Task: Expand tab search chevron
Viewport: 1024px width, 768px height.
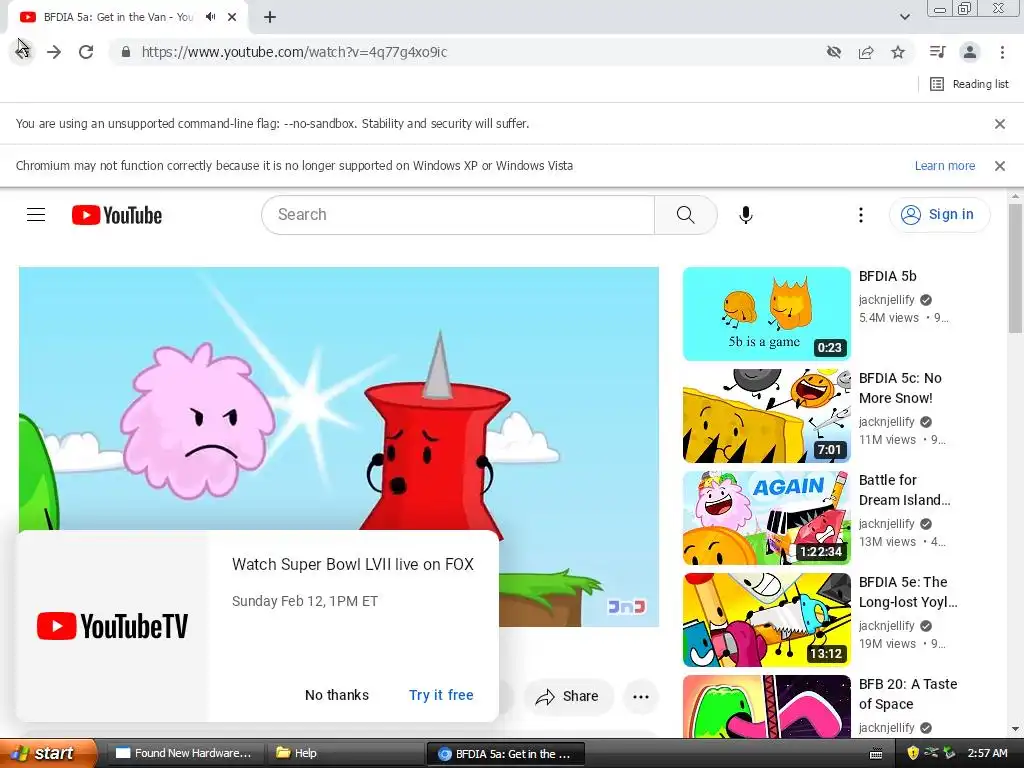Action: [904, 17]
